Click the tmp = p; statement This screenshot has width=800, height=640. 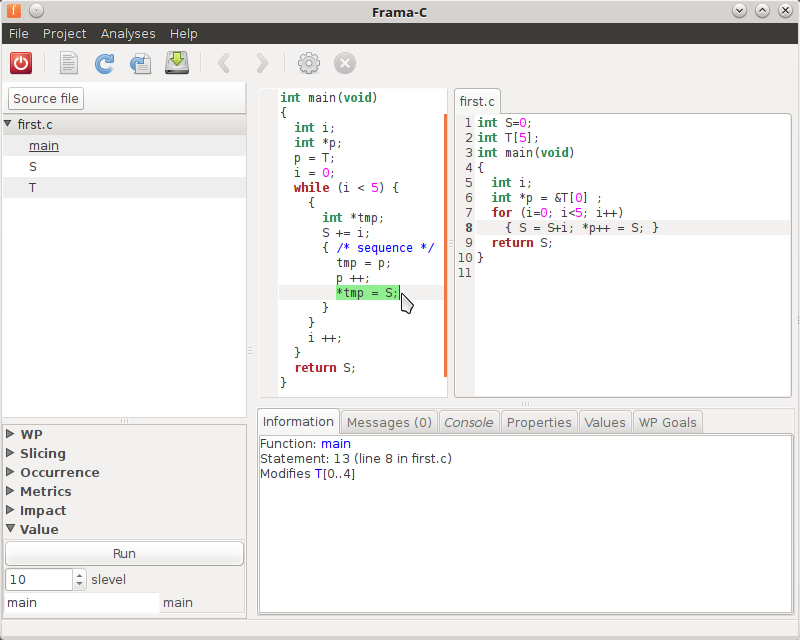tap(363, 263)
